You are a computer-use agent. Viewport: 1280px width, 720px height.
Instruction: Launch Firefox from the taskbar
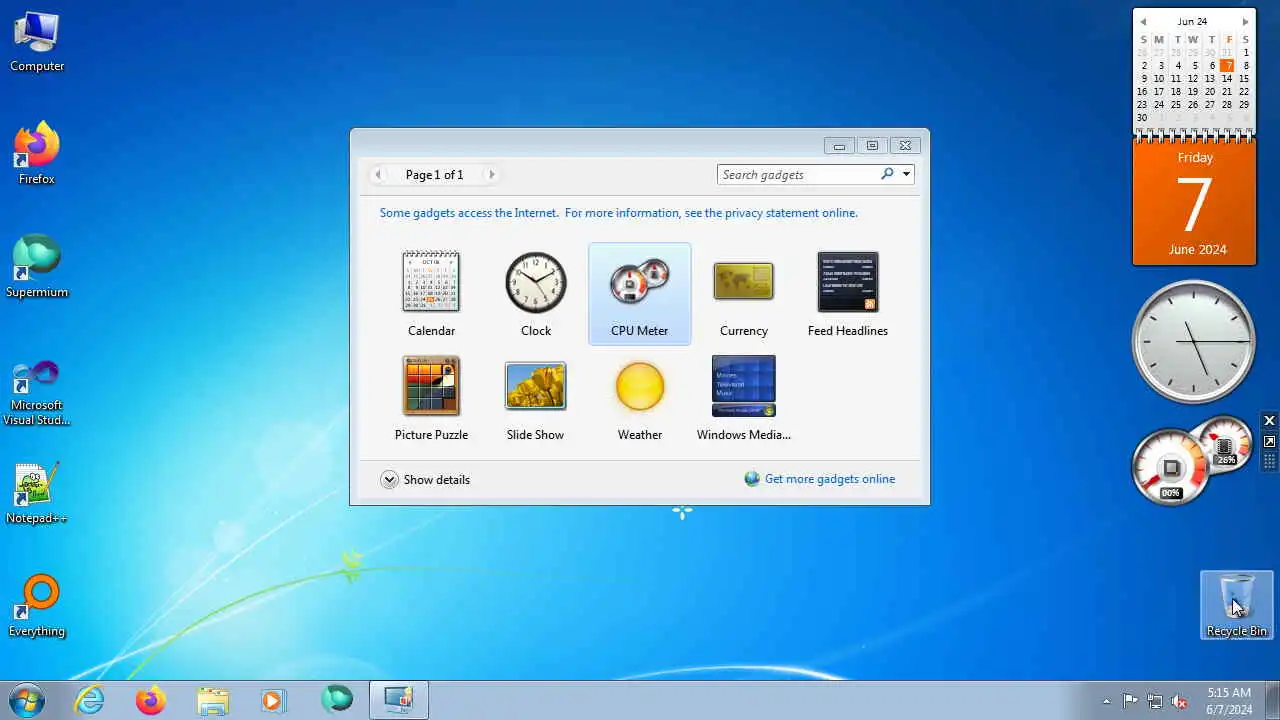point(151,701)
